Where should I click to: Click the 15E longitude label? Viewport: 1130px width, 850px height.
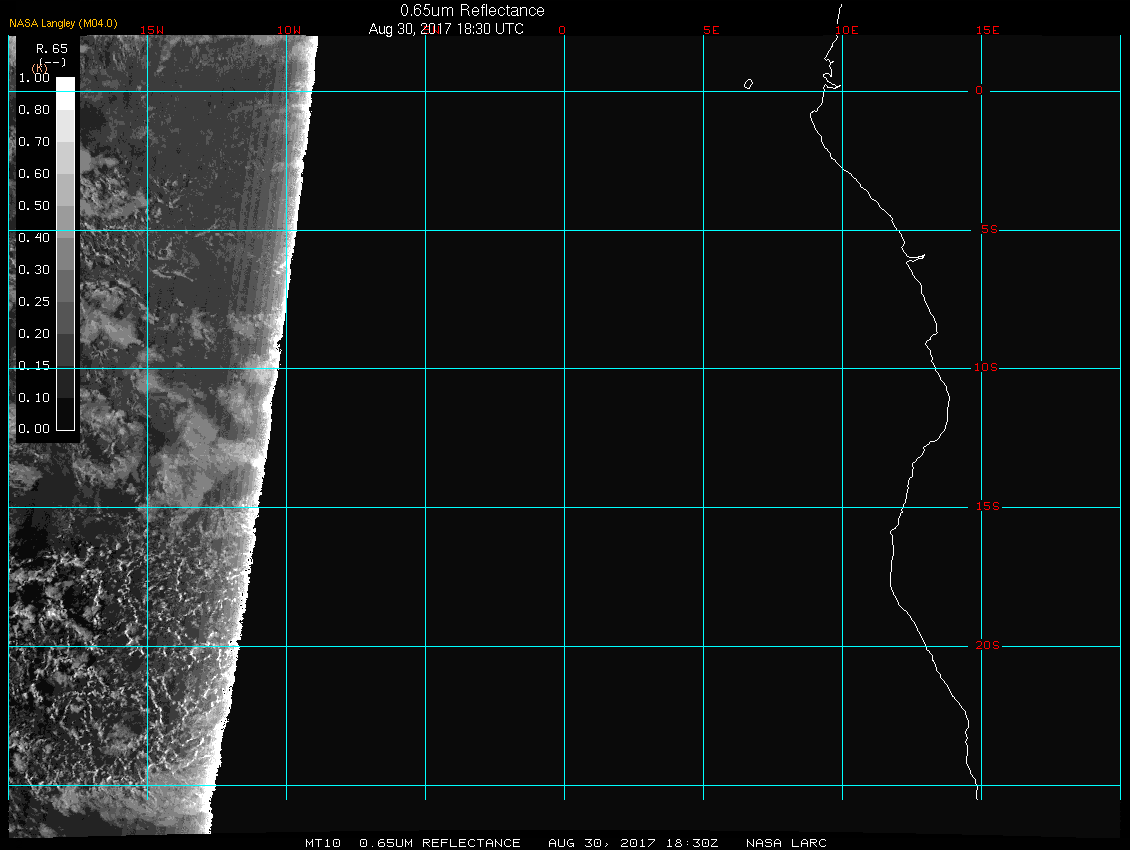987,30
